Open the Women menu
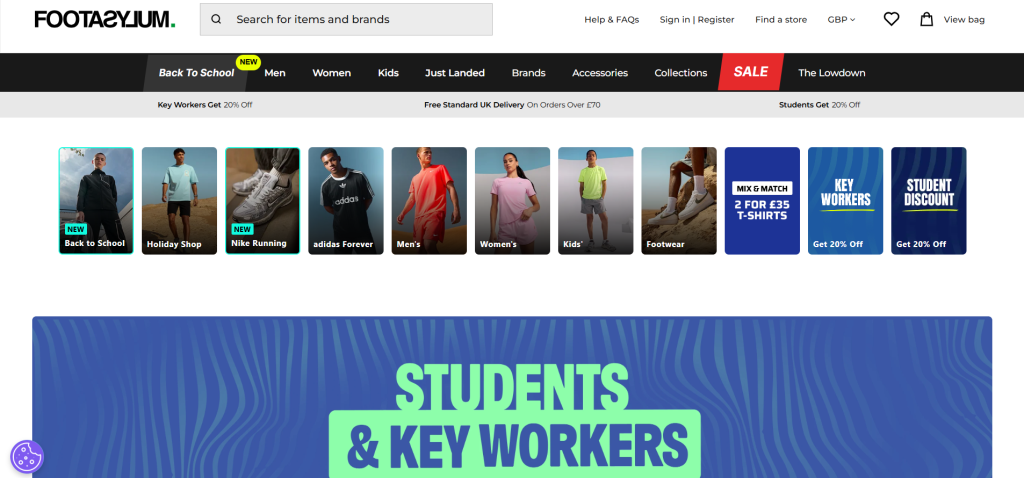This screenshot has height=478, width=1024. coord(332,72)
